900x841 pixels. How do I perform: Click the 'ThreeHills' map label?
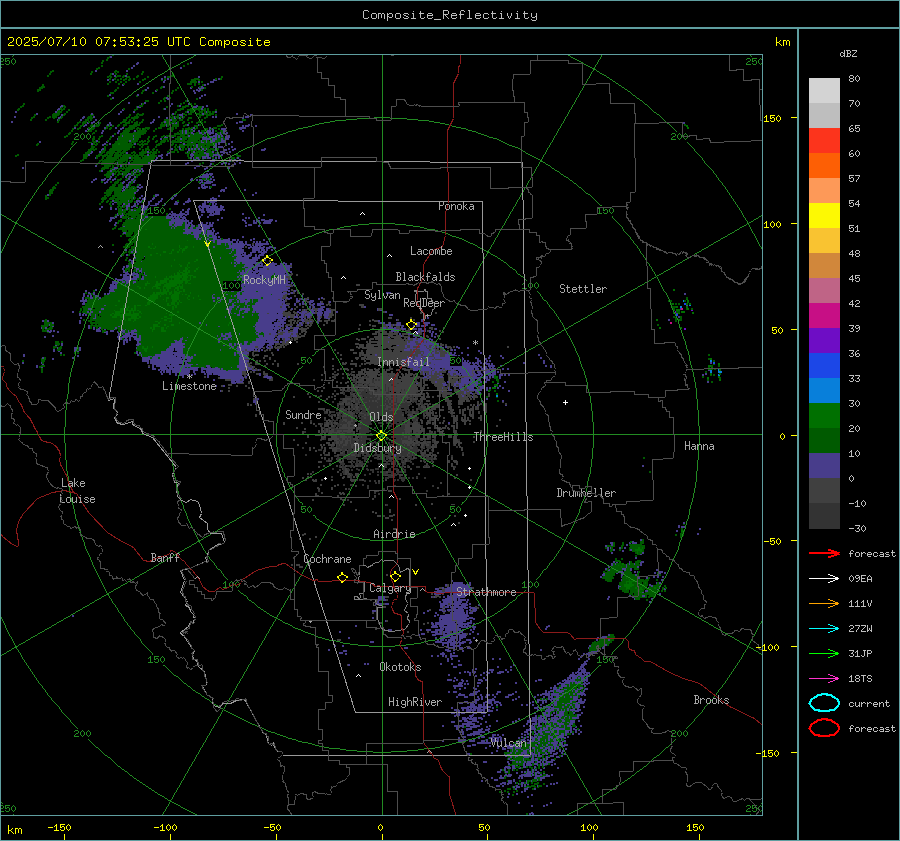[503, 437]
